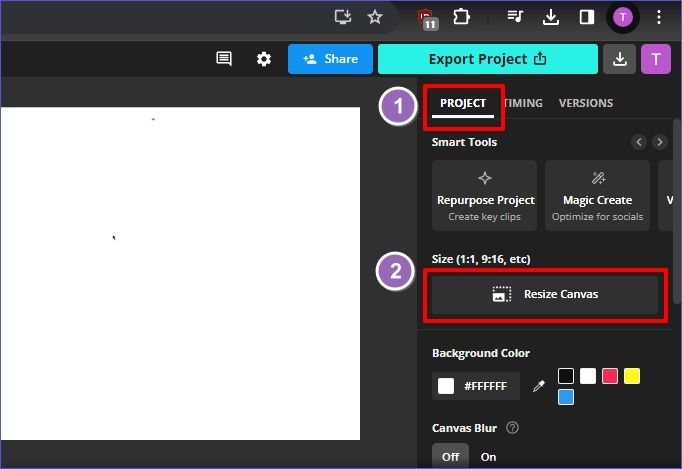This screenshot has width=682, height=469.
Task: Switch to the Versions tab
Action: click(x=585, y=103)
